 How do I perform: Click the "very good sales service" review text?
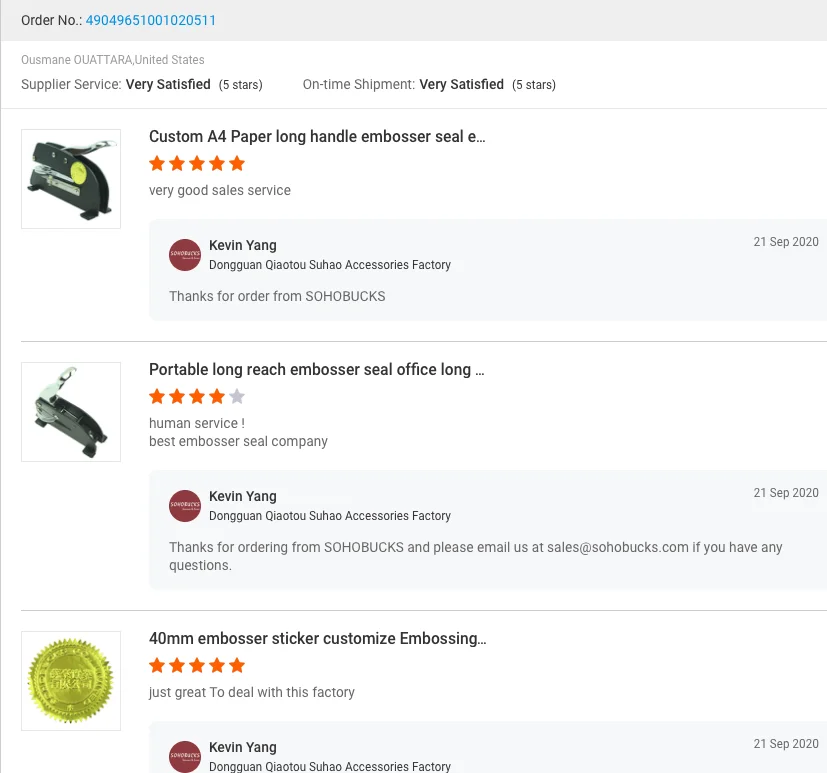pyautogui.click(x=220, y=190)
